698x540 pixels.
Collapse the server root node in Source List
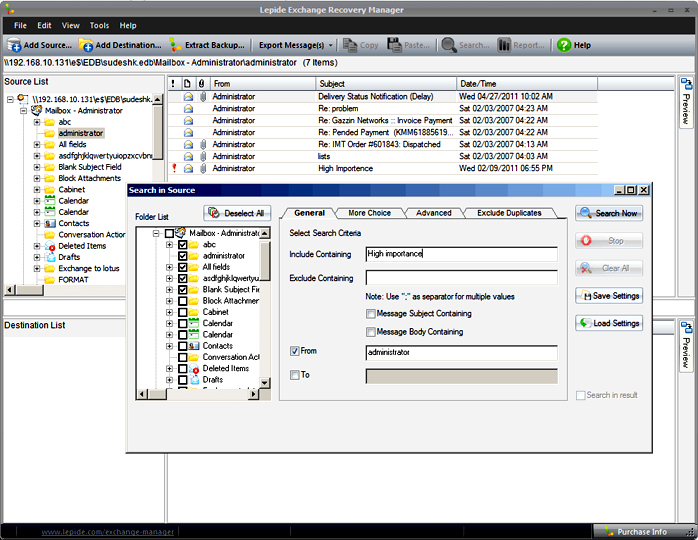click(10, 99)
